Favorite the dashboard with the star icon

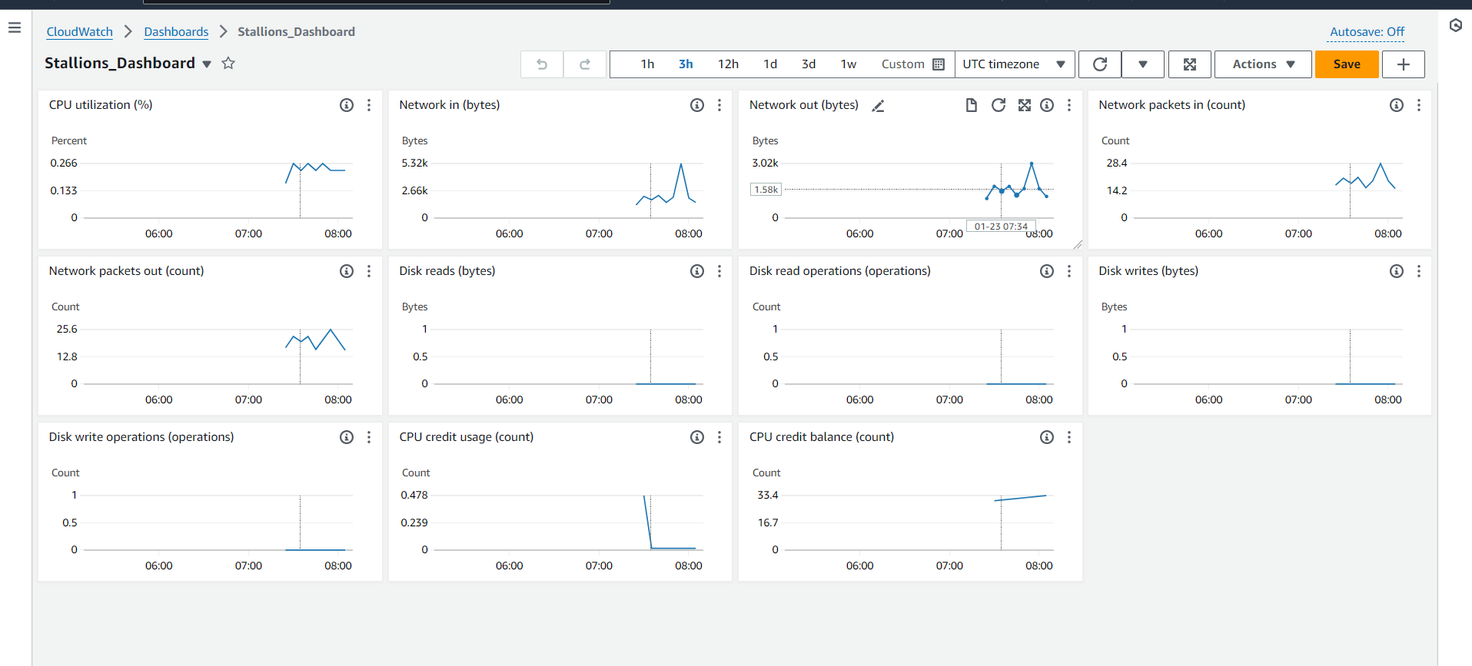(x=228, y=63)
